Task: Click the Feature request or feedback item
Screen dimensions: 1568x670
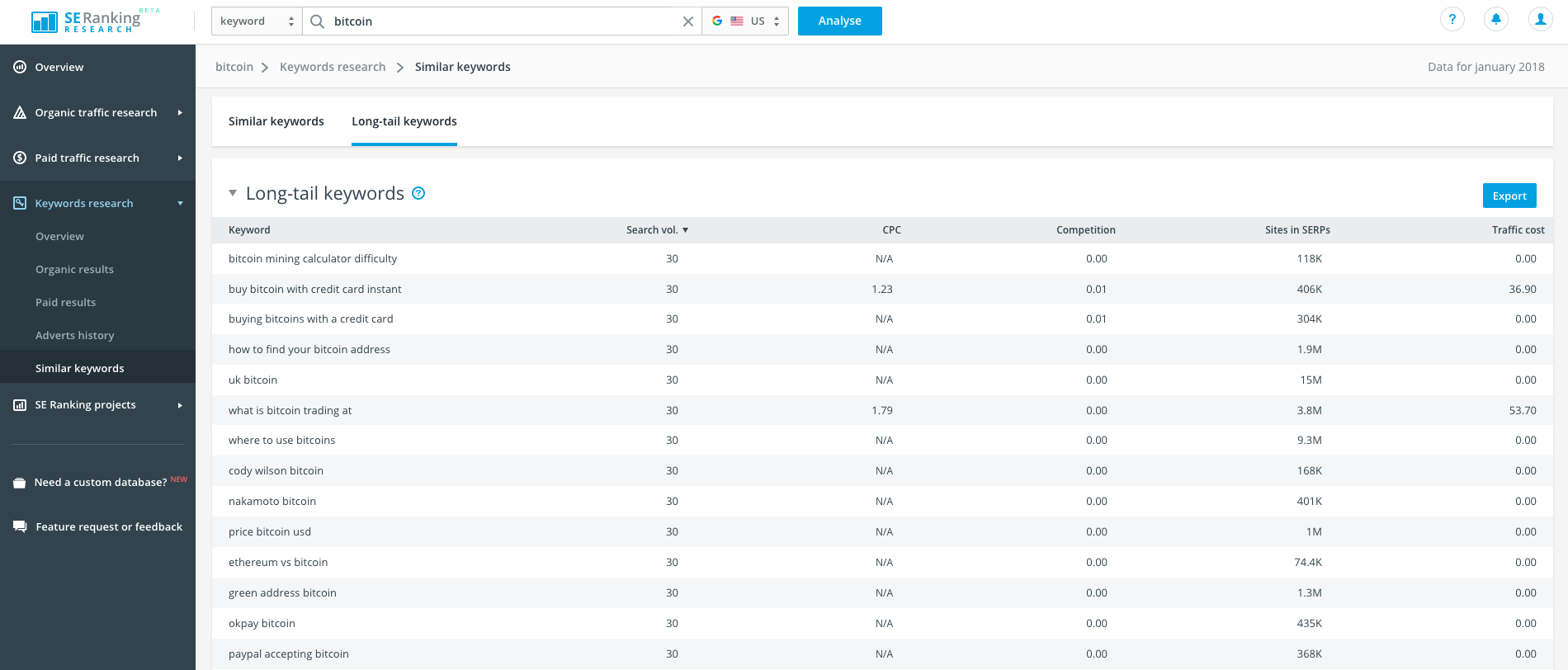Action: coord(108,526)
